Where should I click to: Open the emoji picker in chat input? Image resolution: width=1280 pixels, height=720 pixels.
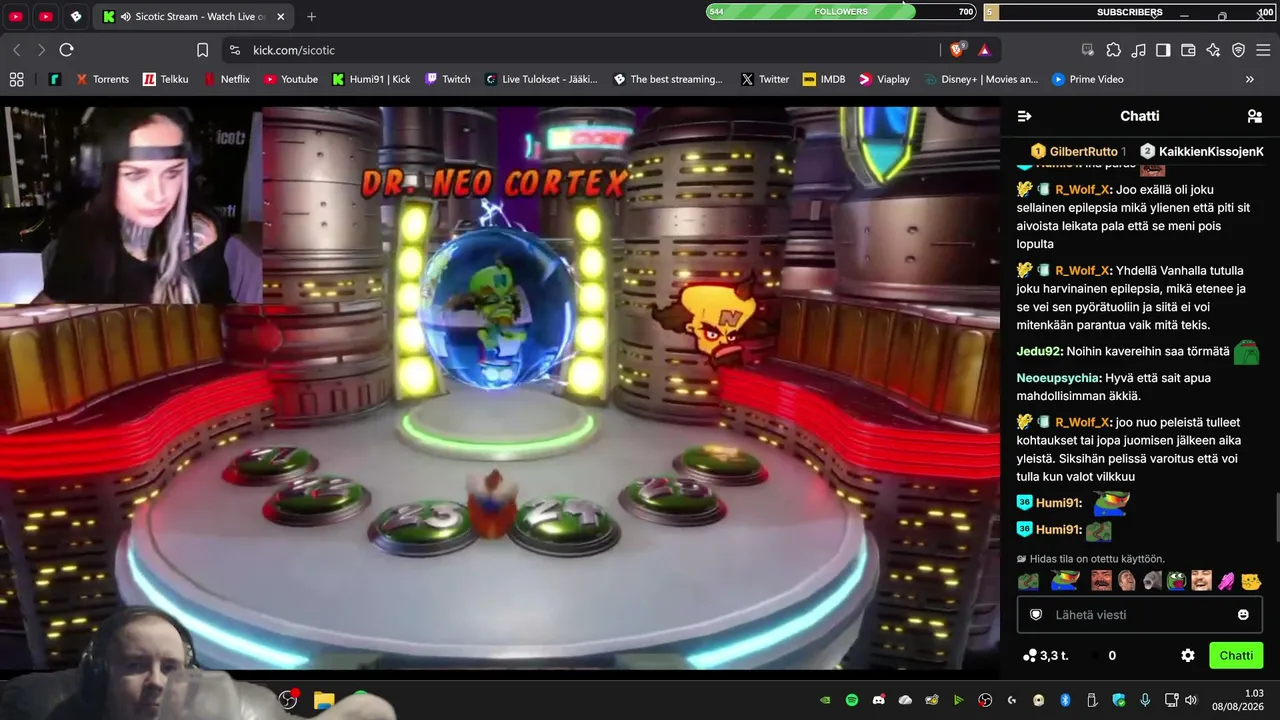point(1243,615)
